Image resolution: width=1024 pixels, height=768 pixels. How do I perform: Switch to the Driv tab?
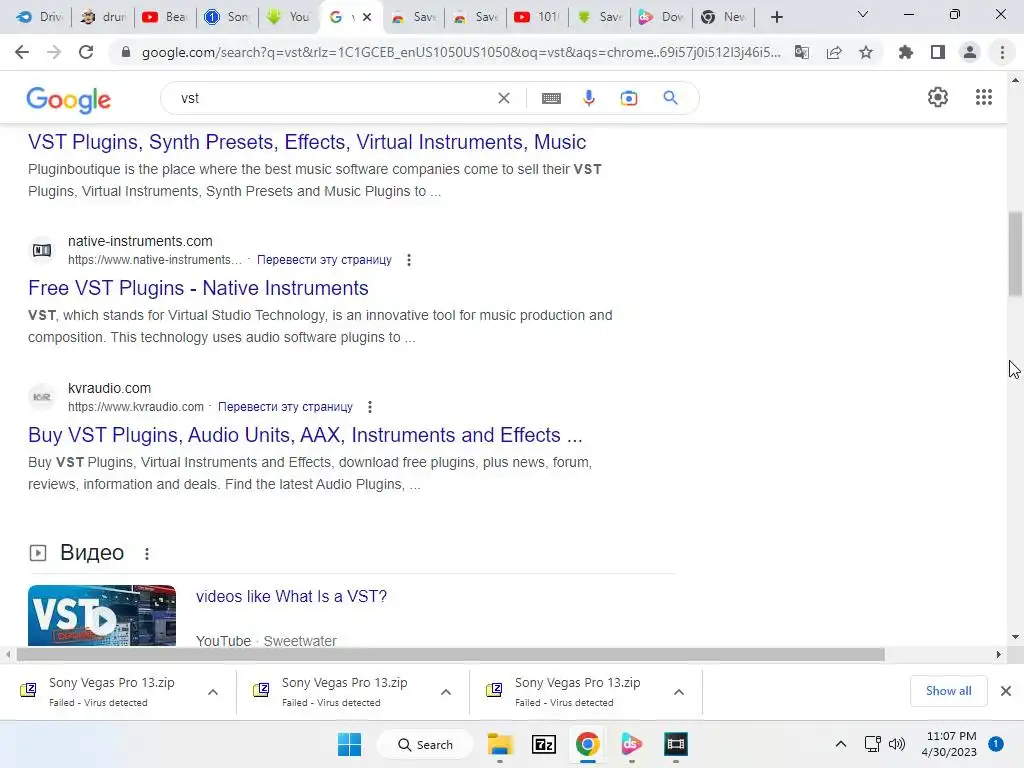(40, 17)
